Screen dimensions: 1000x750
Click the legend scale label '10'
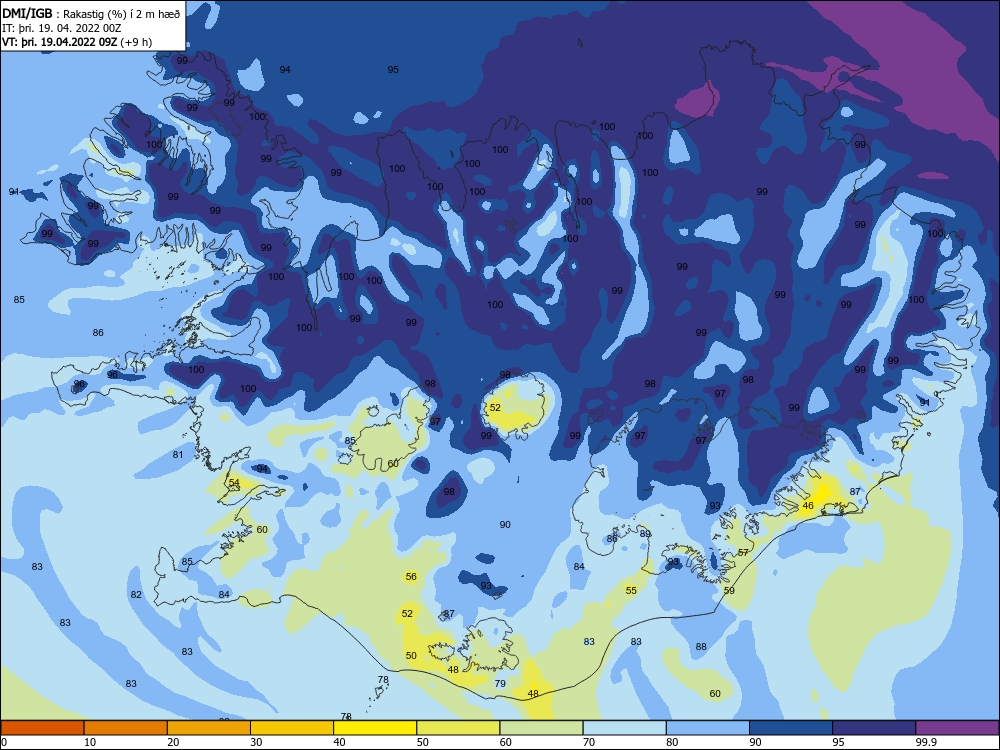click(x=90, y=742)
